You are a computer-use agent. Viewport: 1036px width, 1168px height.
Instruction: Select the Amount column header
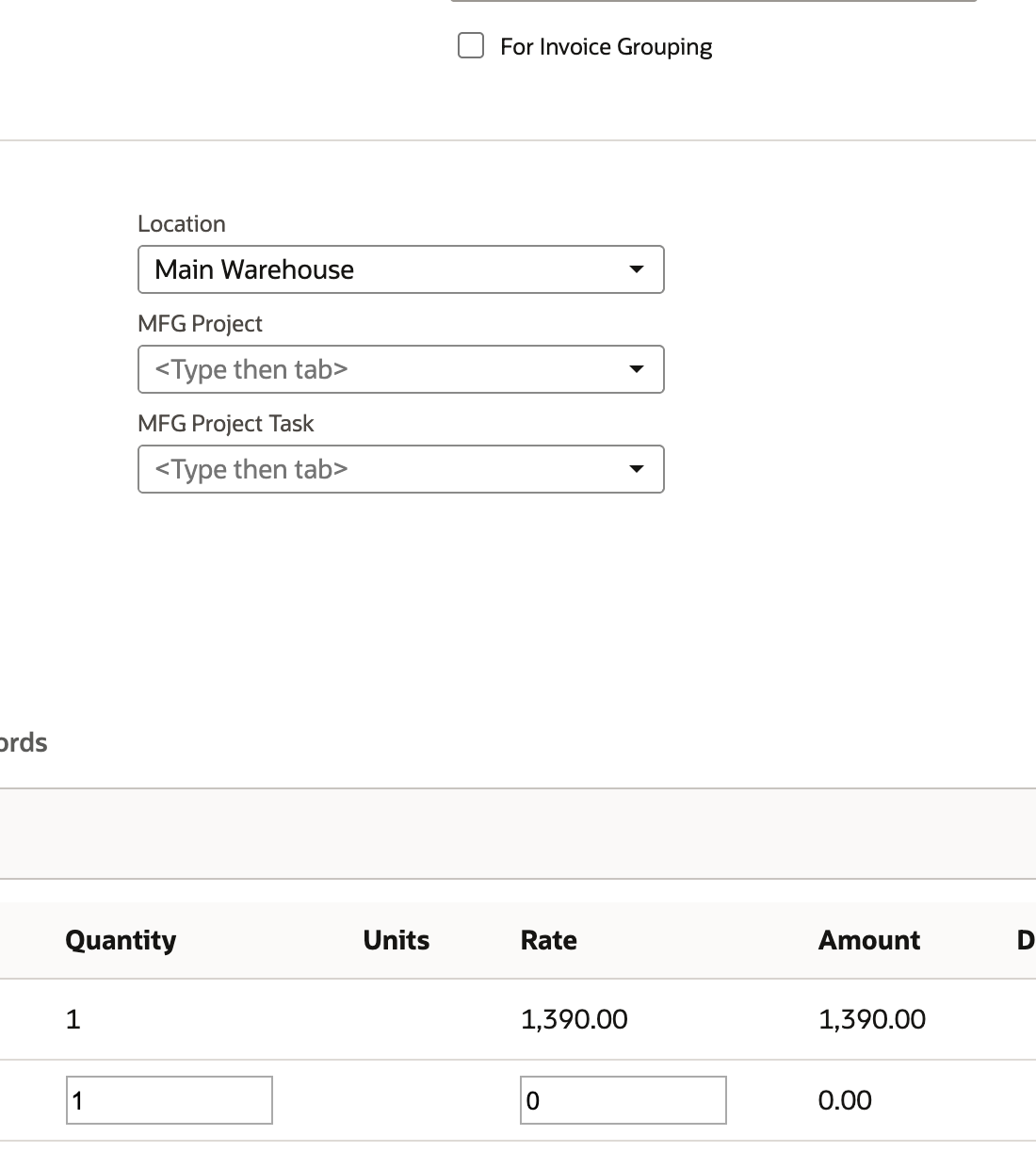pos(869,940)
